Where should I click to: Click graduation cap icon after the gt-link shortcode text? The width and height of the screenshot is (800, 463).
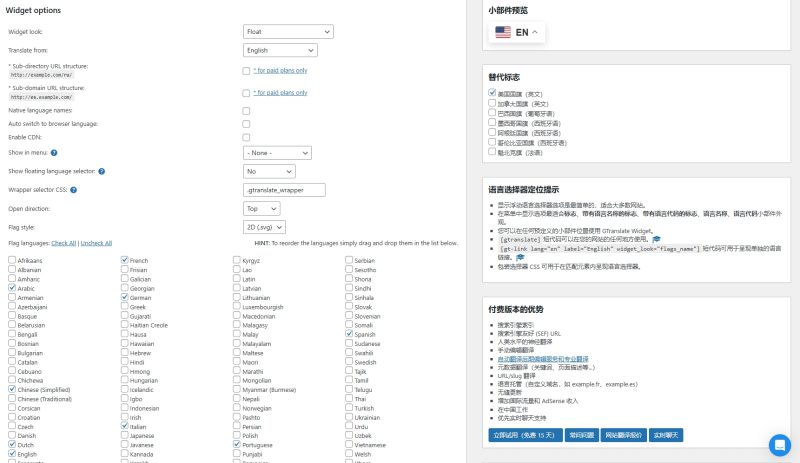pos(520,257)
